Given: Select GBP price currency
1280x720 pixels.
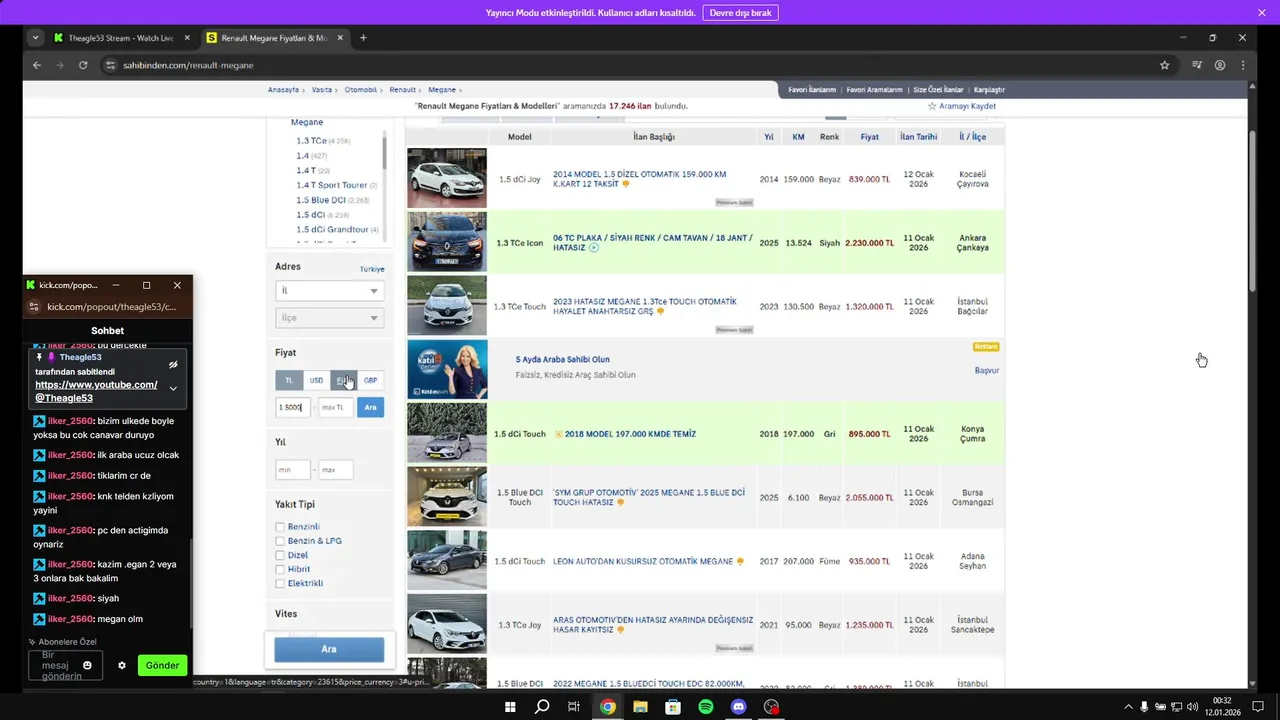Looking at the screenshot, I should point(370,380).
